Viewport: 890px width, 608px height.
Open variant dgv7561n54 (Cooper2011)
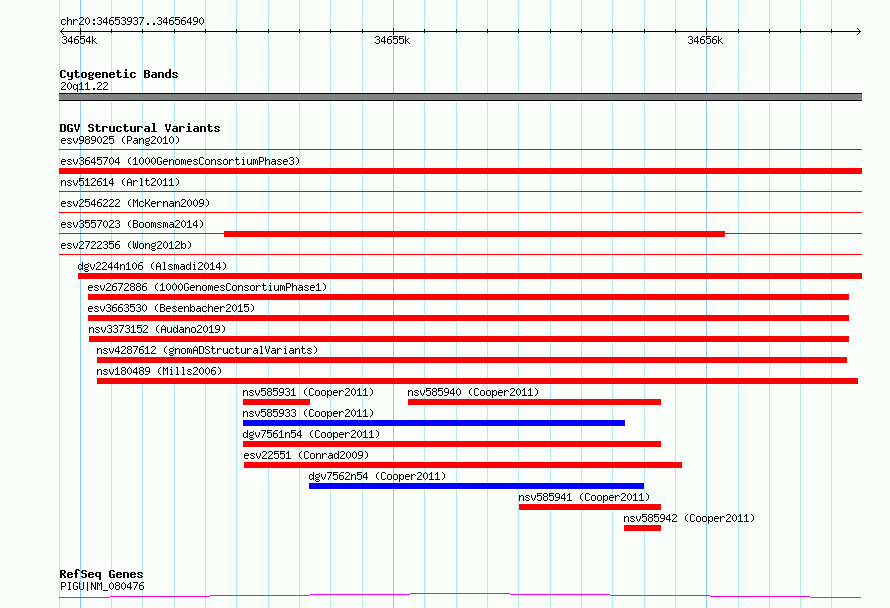pos(311,434)
